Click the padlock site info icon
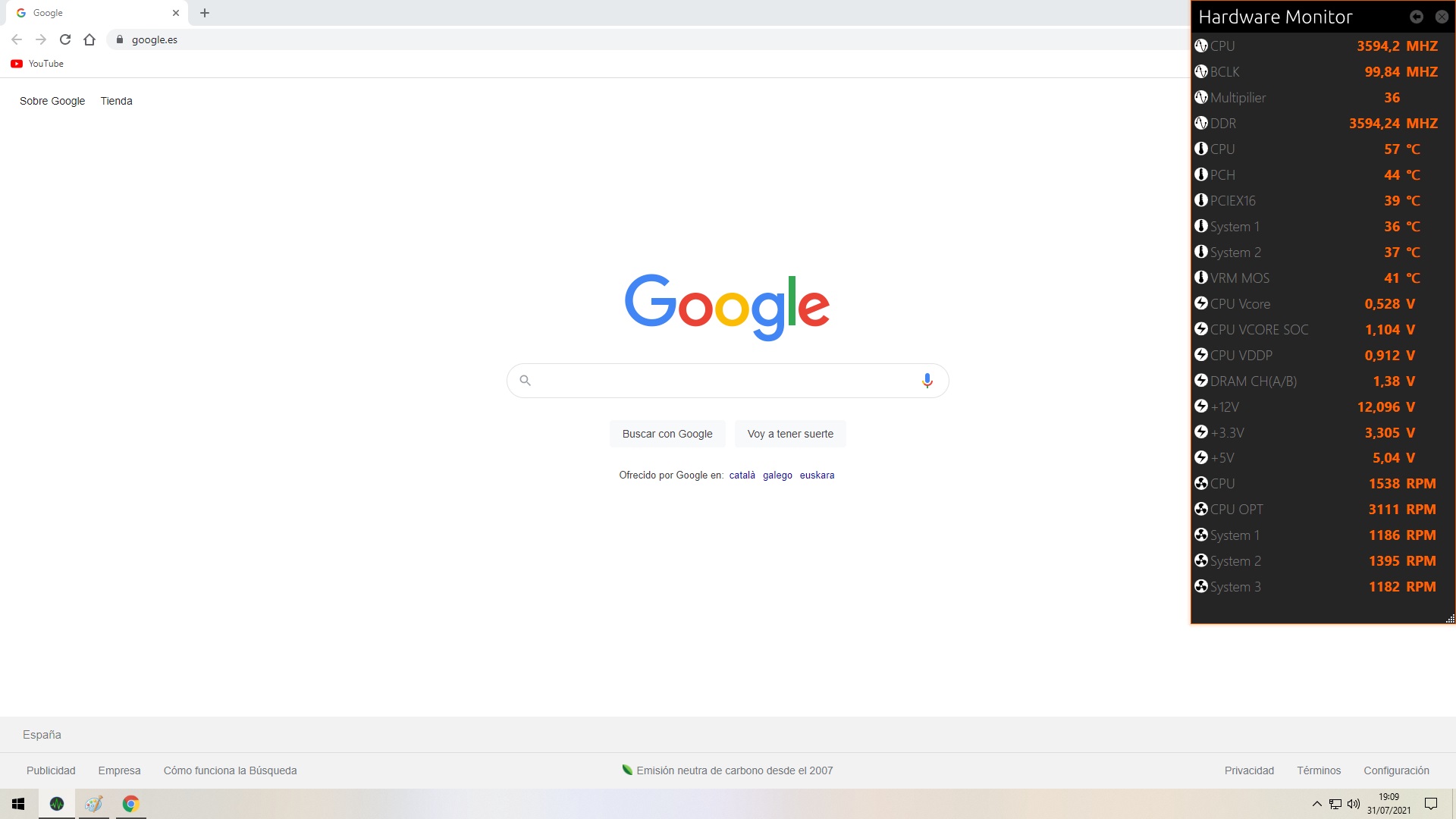1456x819 pixels. tap(120, 39)
